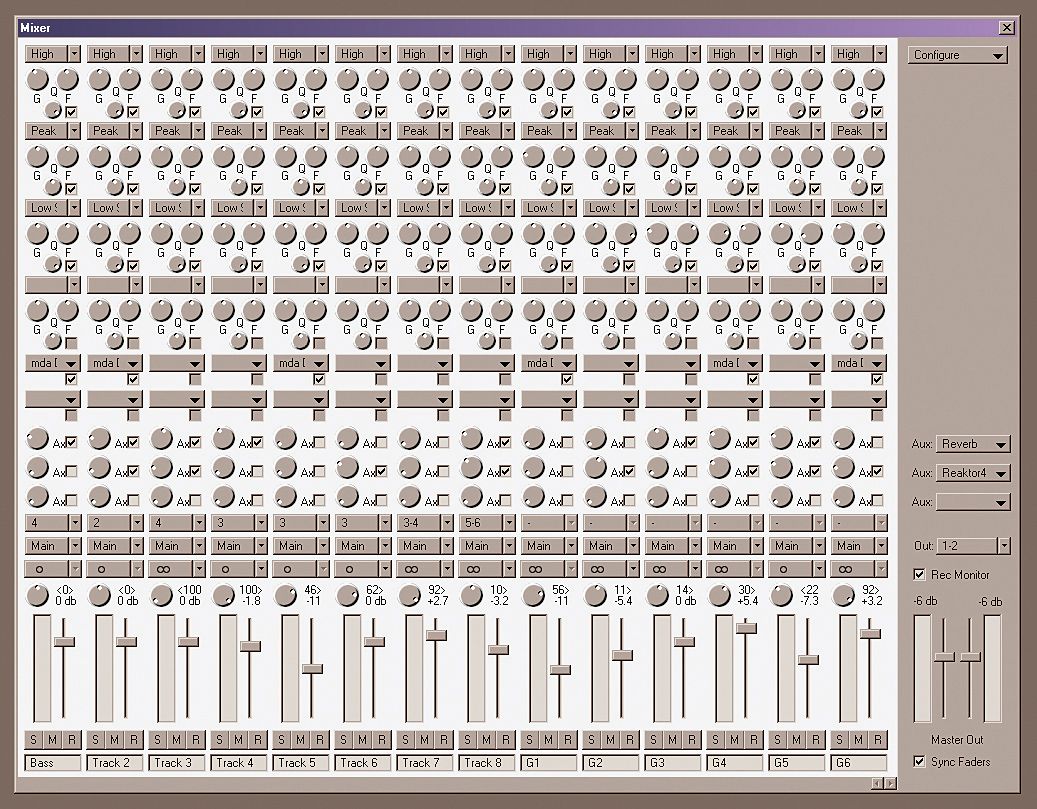
Task: Close the Mixer window
Action: [x=1007, y=28]
